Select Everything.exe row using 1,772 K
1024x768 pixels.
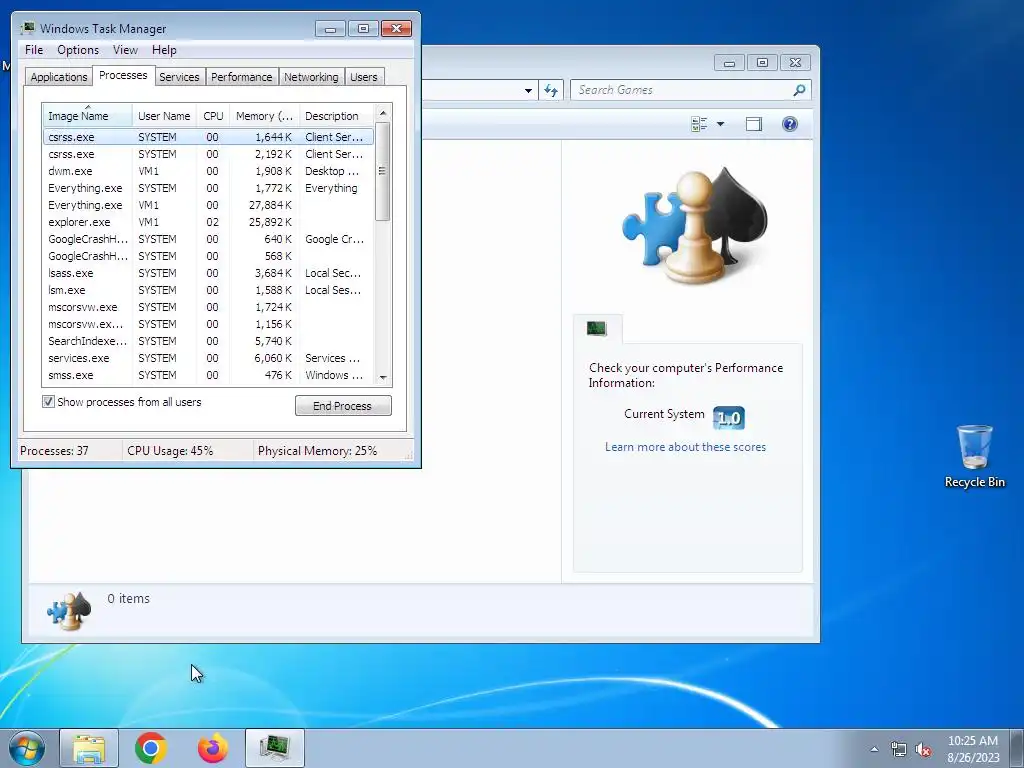(x=208, y=188)
